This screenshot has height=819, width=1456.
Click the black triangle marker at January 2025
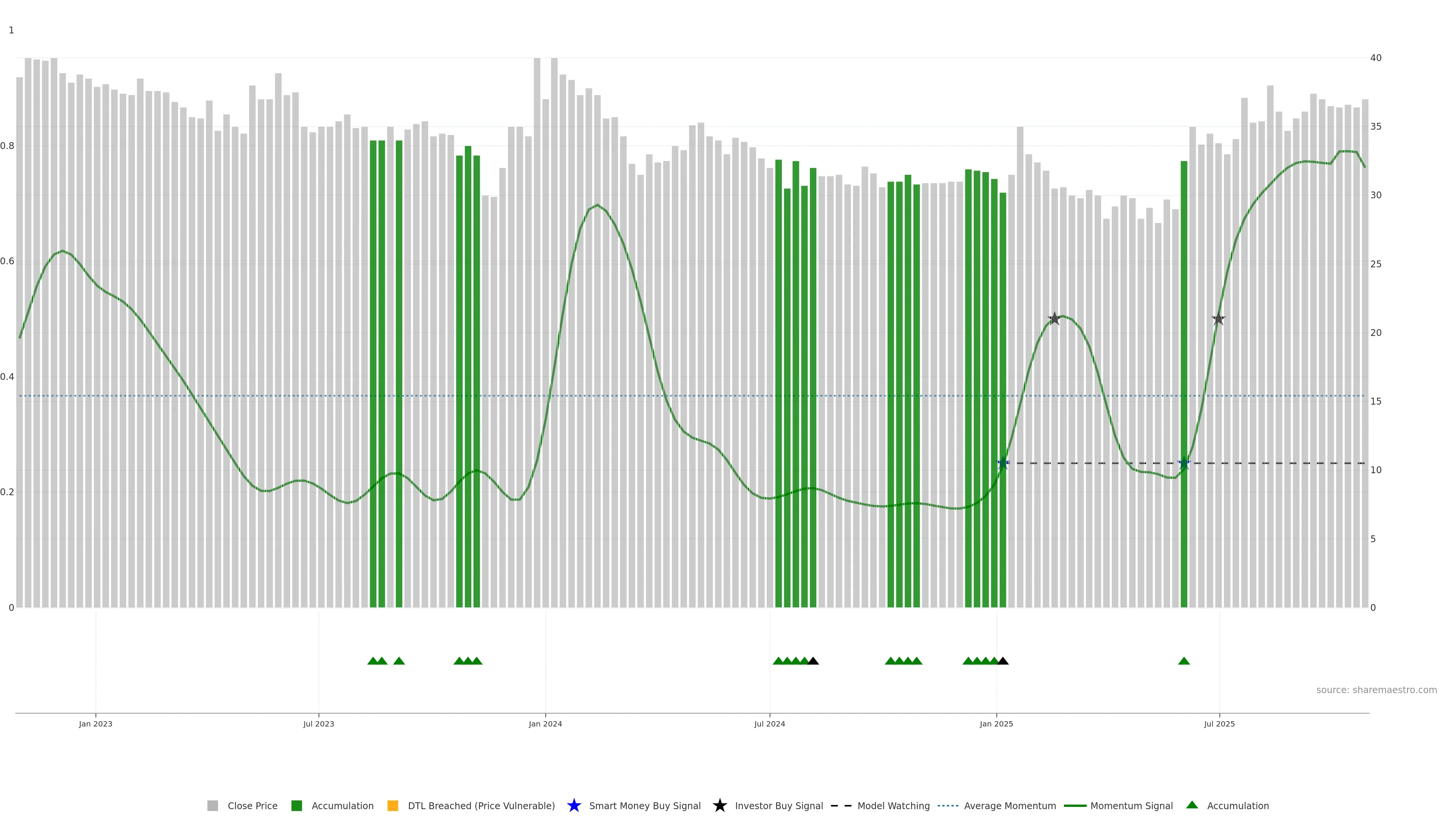[x=1003, y=661]
